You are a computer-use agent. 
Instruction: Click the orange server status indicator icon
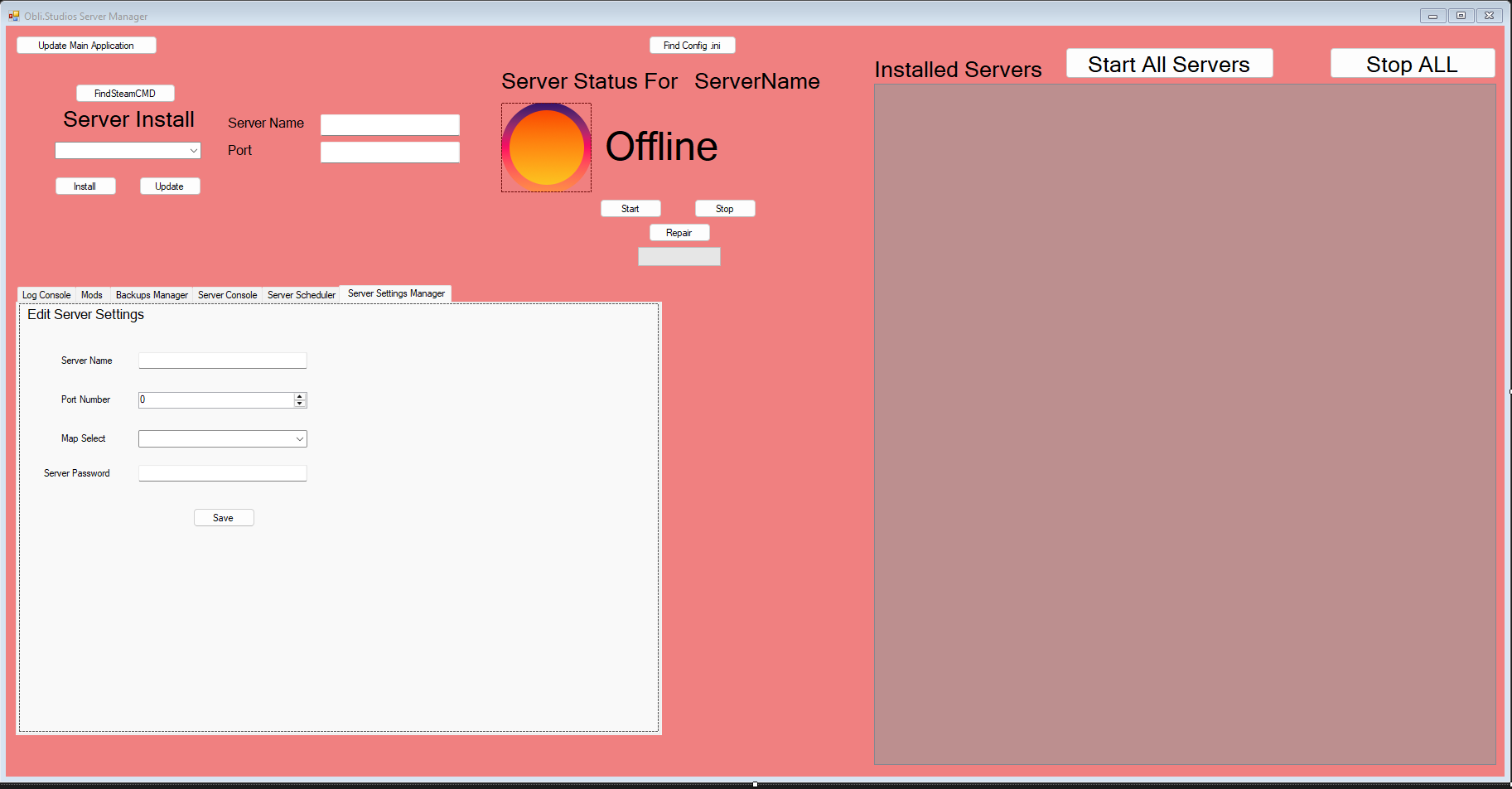[x=546, y=148]
